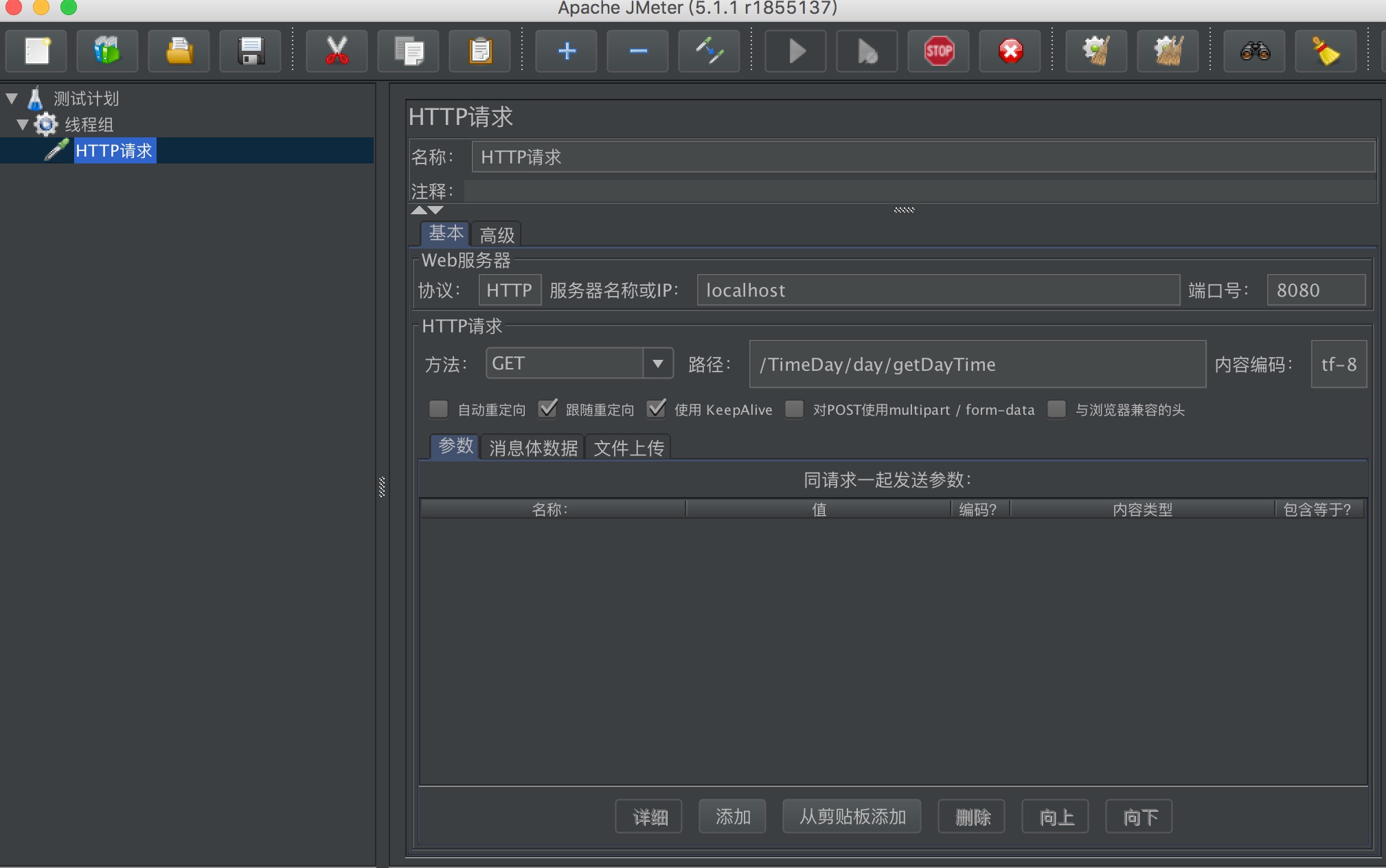Select the HTTP请求 tree item

point(114,150)
